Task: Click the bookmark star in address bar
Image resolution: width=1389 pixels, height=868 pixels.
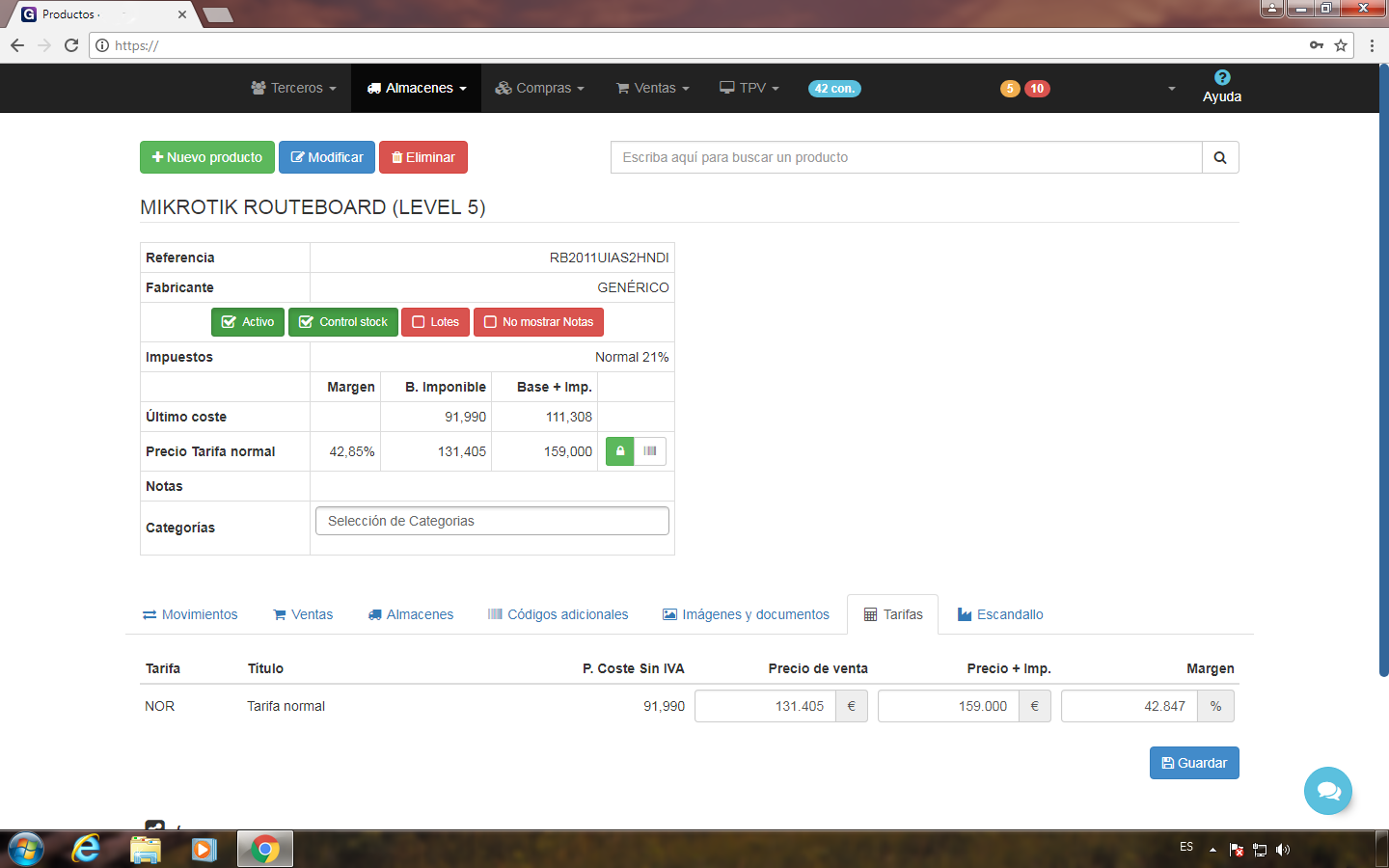Action: [1341, 45]
